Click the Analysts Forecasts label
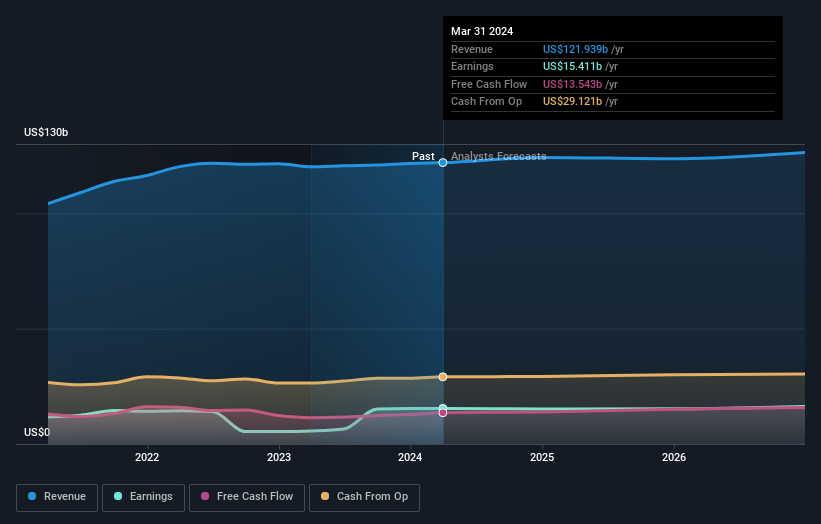 [x=498, y=157]
